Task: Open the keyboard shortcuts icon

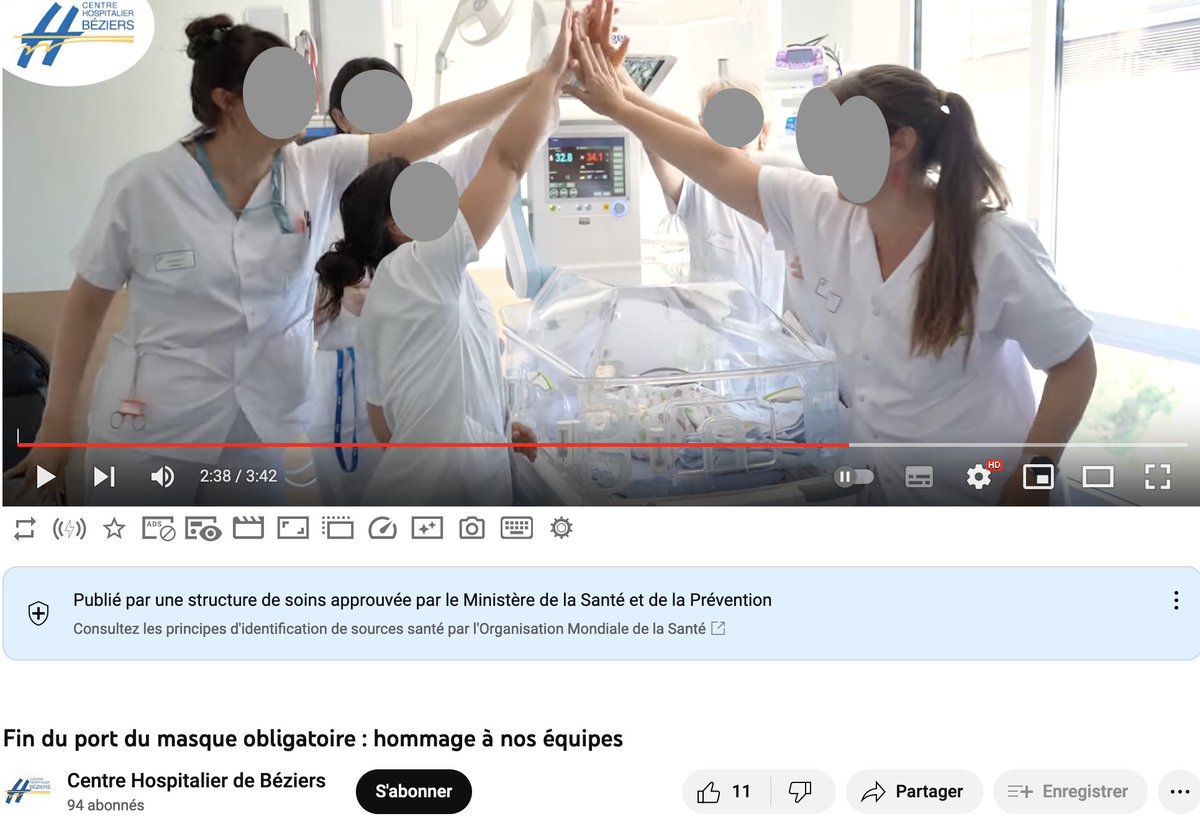Action: coord(516,528)
